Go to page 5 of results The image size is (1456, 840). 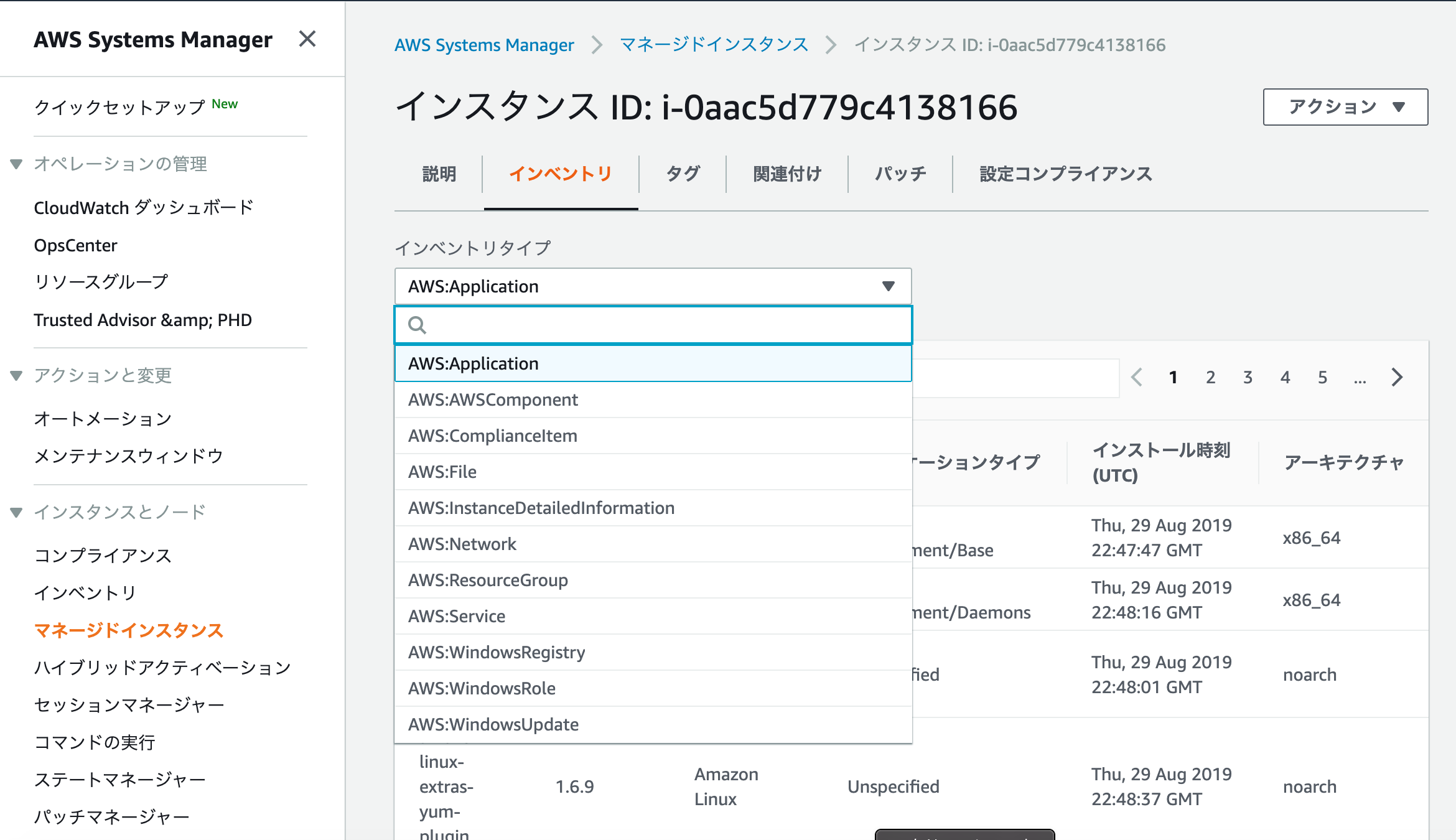1323,377
